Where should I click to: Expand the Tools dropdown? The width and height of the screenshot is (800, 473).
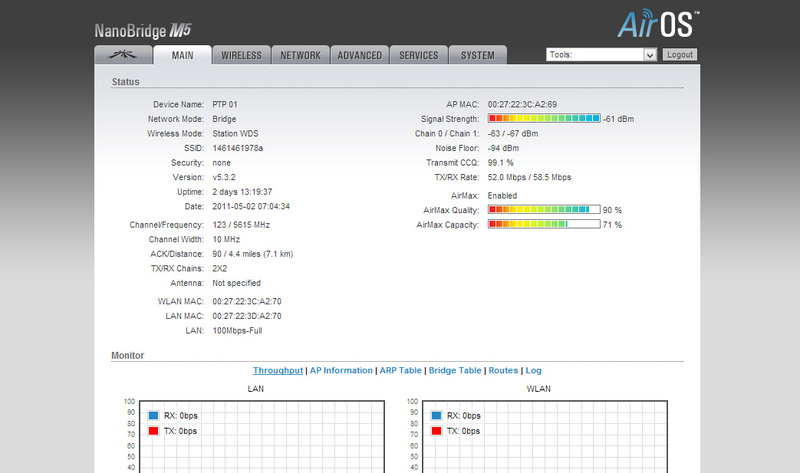coord(601,55)
